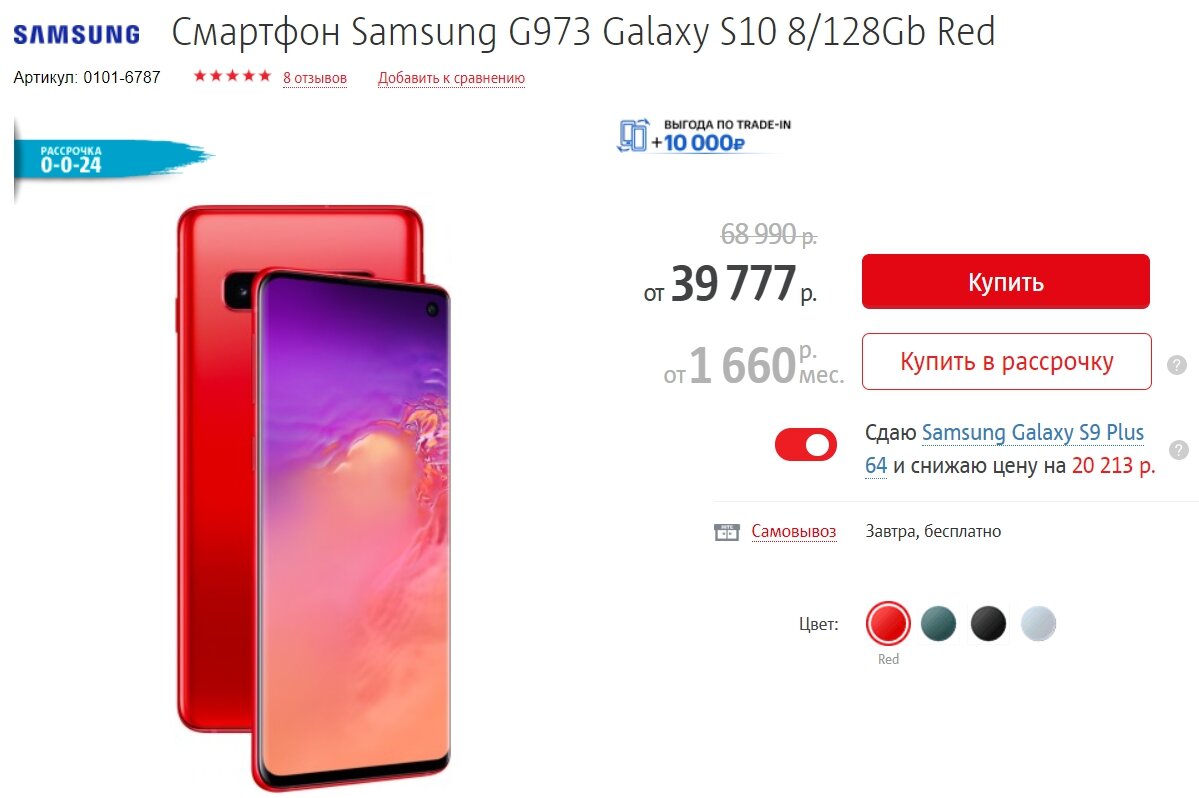
Task: Change the Samsung Galaxy S9 Plus trade-in device
Action: click(1005, 449)
